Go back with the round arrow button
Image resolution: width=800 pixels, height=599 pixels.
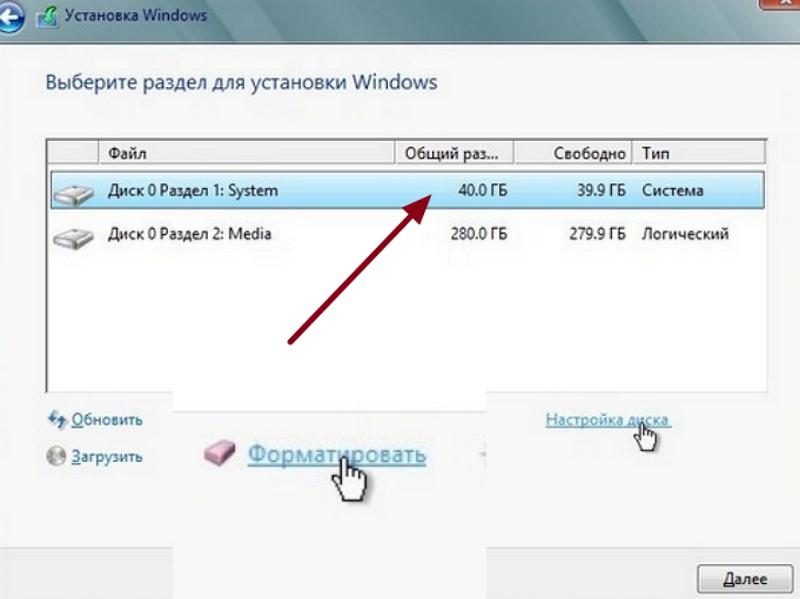point(10,17)
